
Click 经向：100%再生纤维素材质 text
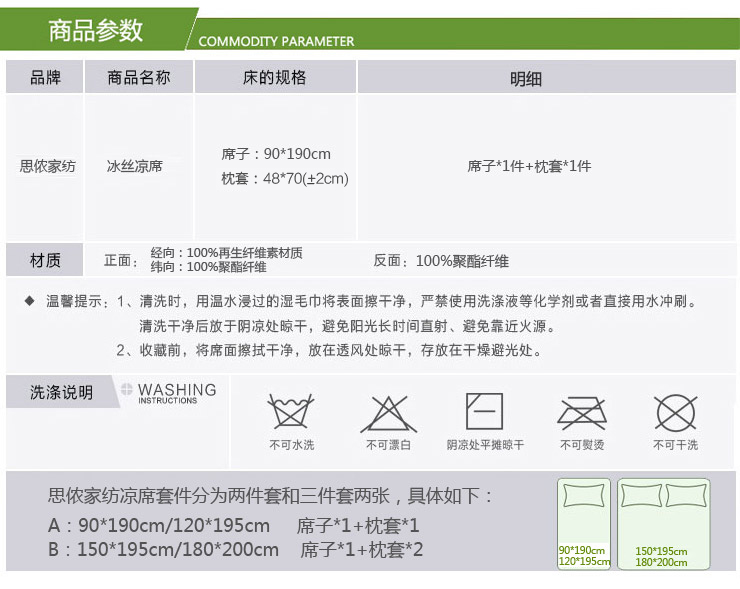tap(227, 253)
